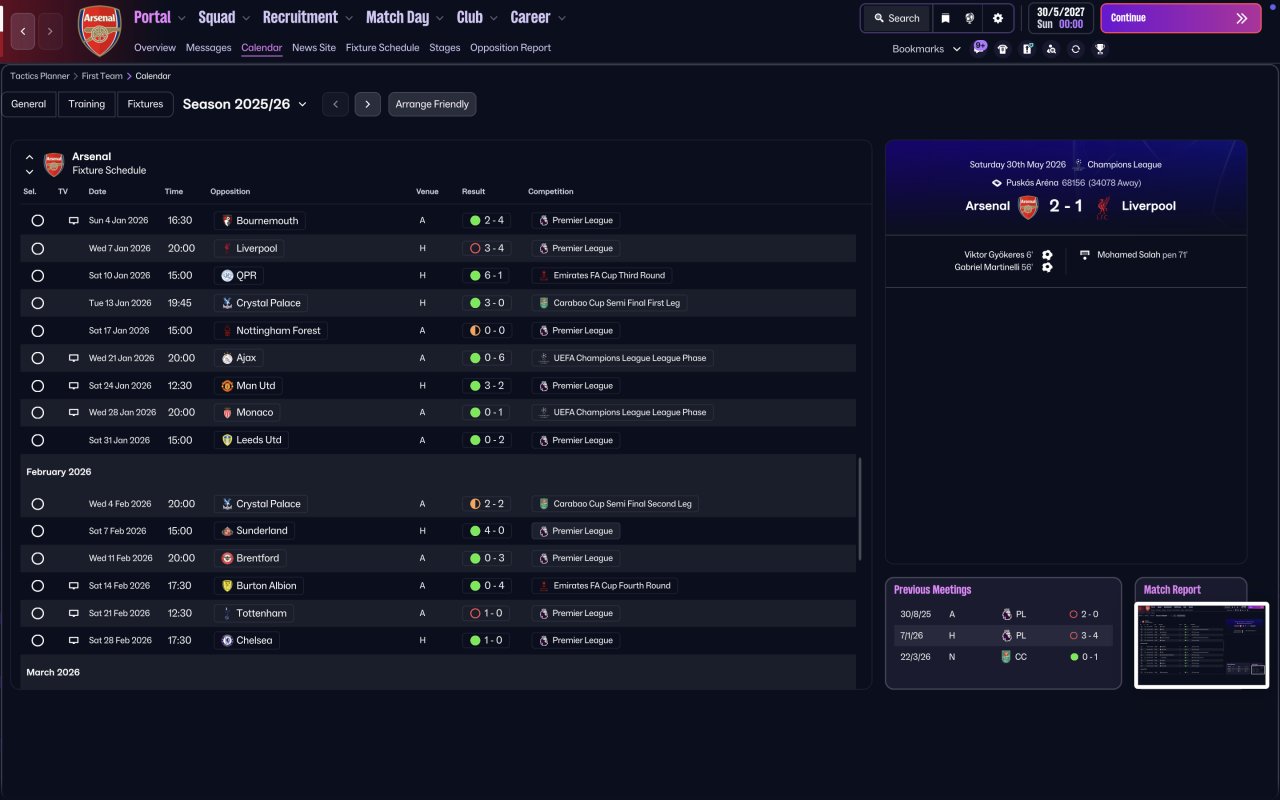Click the Search button
Screen dimensions: 1280x800
click(x=896, y=18)
